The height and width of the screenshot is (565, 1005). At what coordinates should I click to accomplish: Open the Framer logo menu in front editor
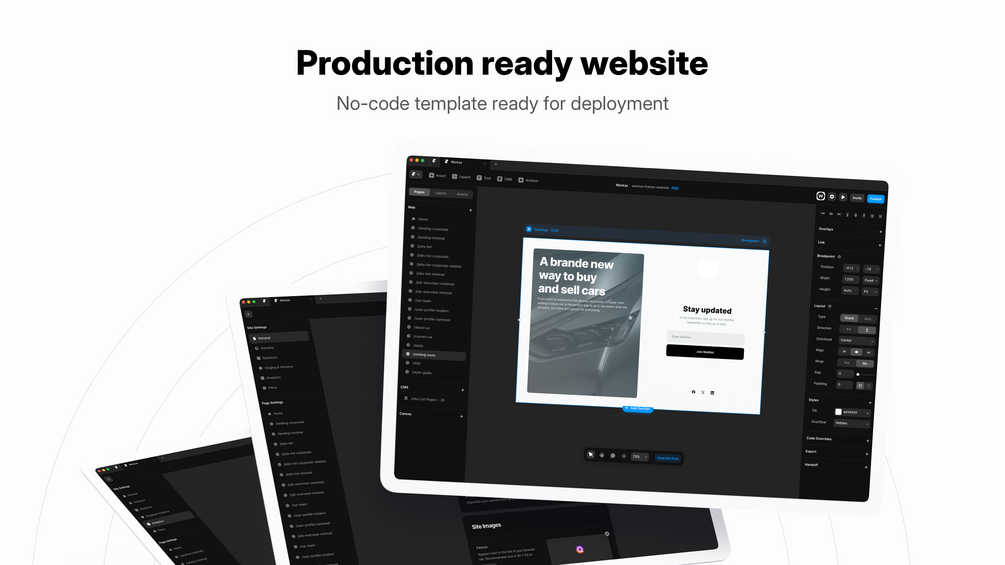click(416, 174)
